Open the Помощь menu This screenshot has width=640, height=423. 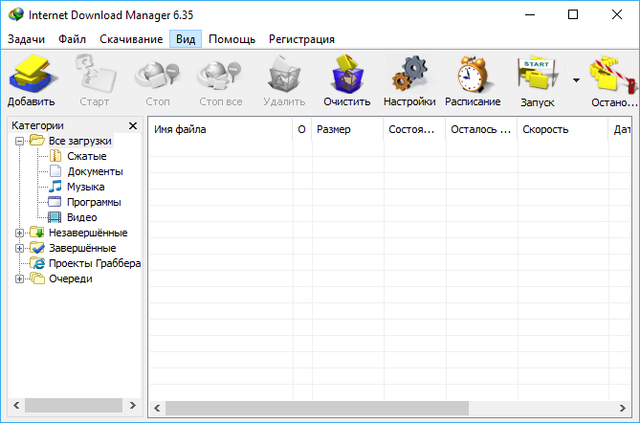[232, 39]
